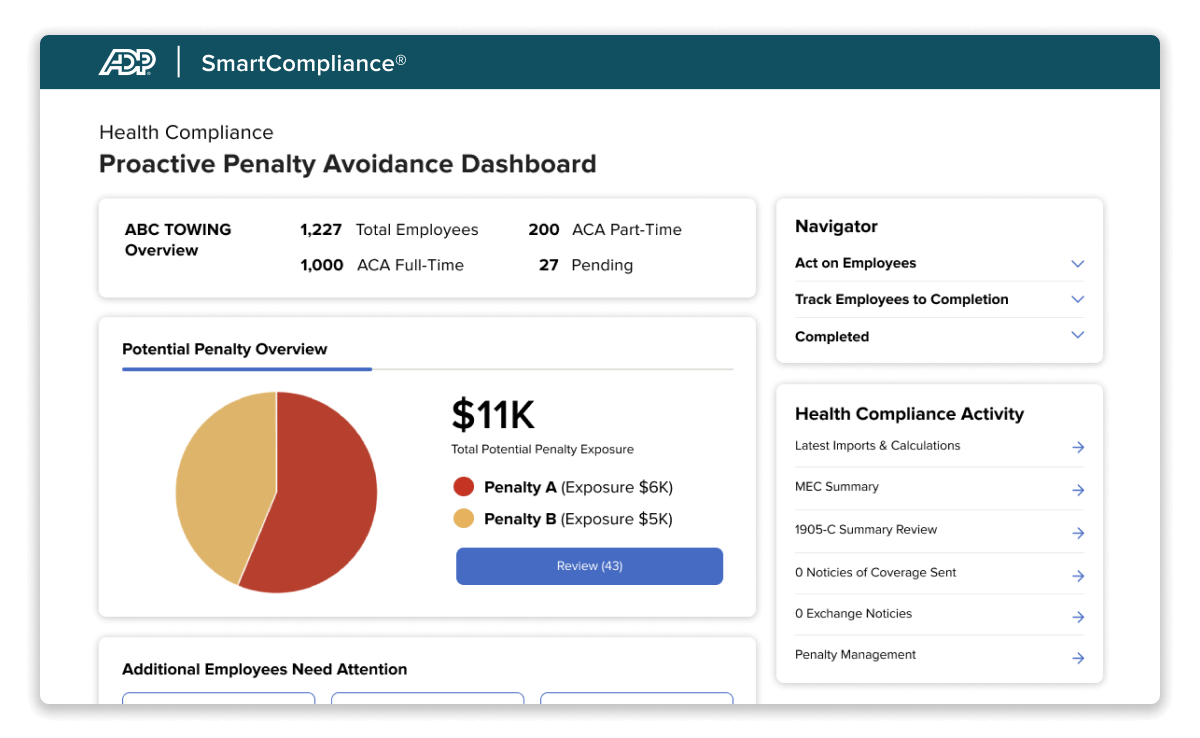Click the Review (43) button
Viewport: 1200px width, 738px height.
(589, 566)
